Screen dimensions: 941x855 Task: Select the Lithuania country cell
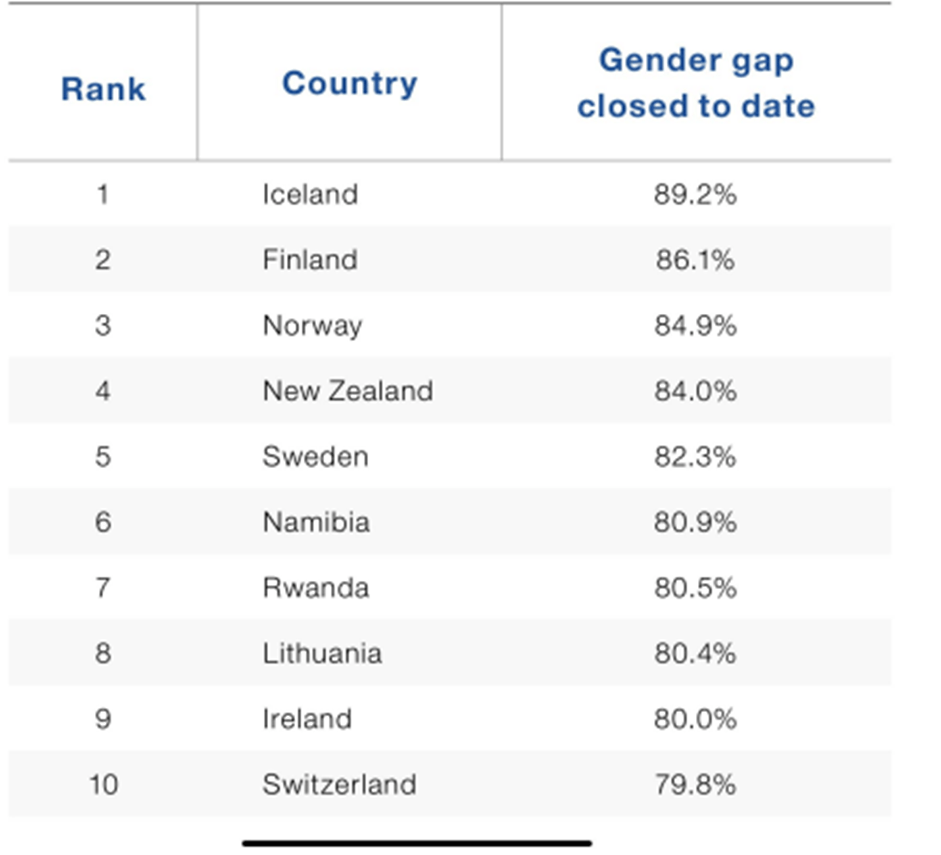[322, 654]
